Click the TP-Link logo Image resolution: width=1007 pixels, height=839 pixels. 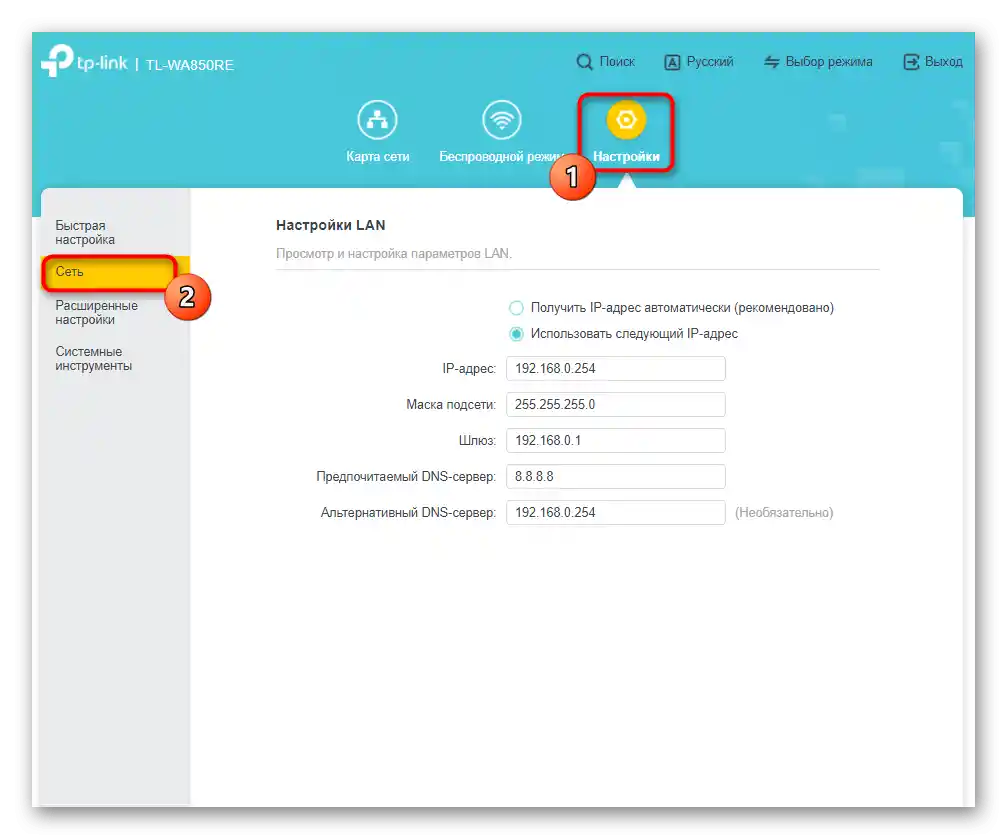(84, 61)
